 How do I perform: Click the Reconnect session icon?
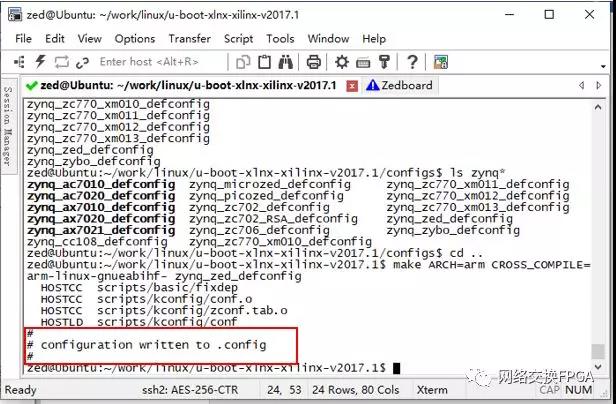click(62, 62)
